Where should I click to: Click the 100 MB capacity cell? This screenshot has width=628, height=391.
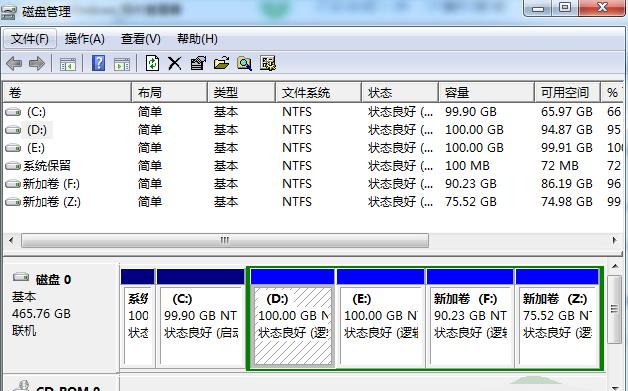pos(467,165)
